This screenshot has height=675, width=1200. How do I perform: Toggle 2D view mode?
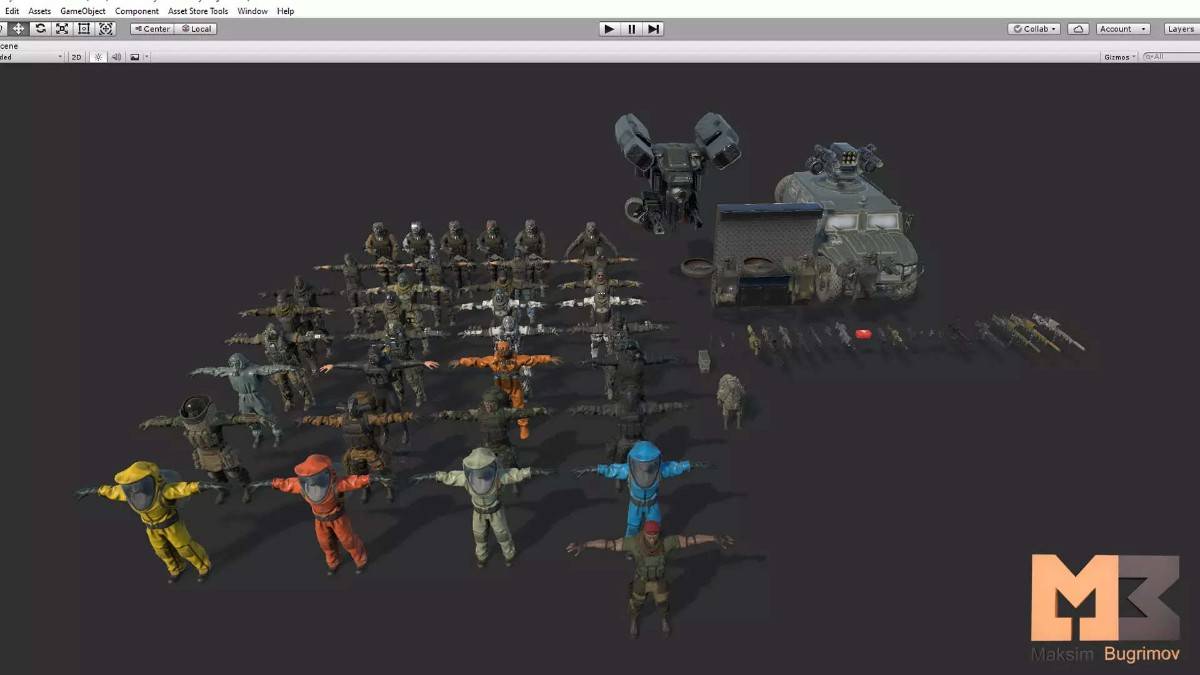click(x=76, y=57)
